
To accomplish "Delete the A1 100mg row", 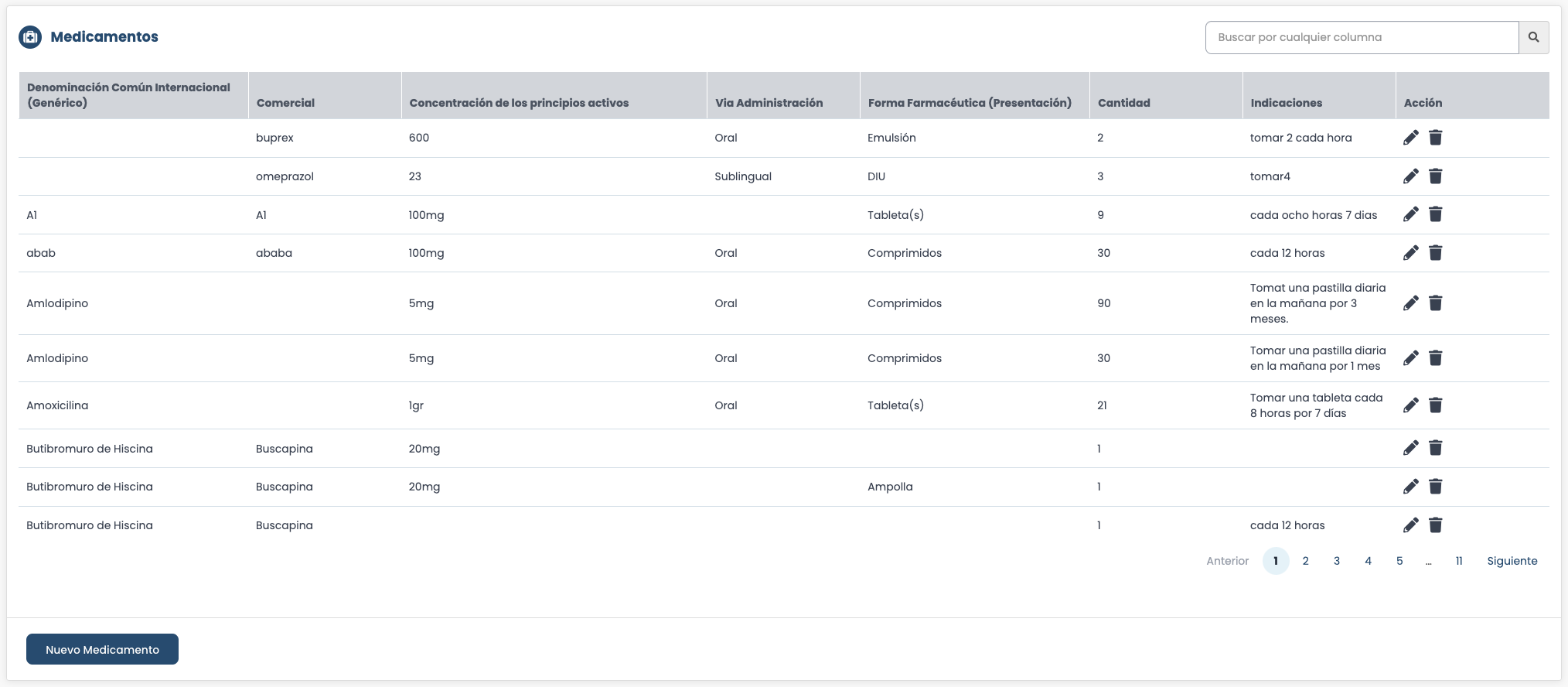I will [x=1436, y=214].
